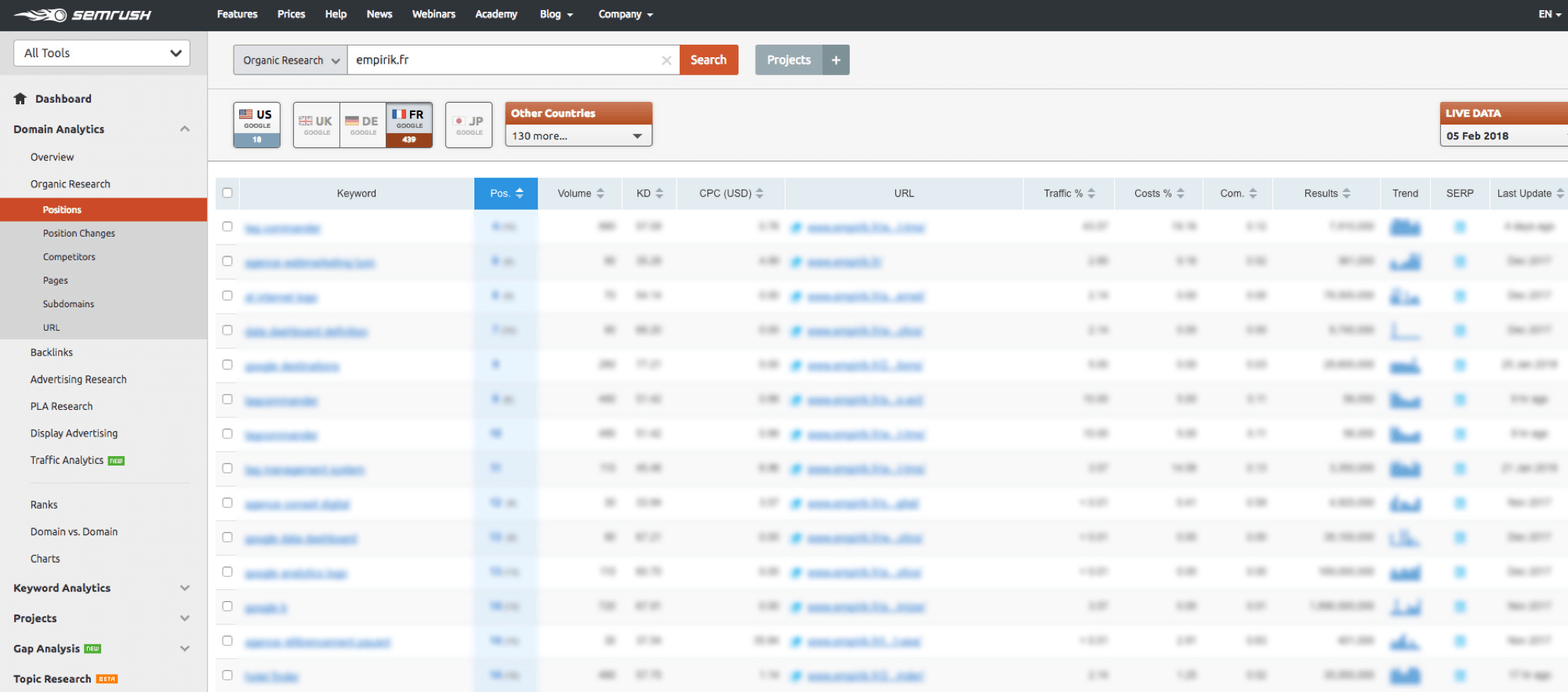Click NEW badge beside Traffic Analytics

(116, 461)
